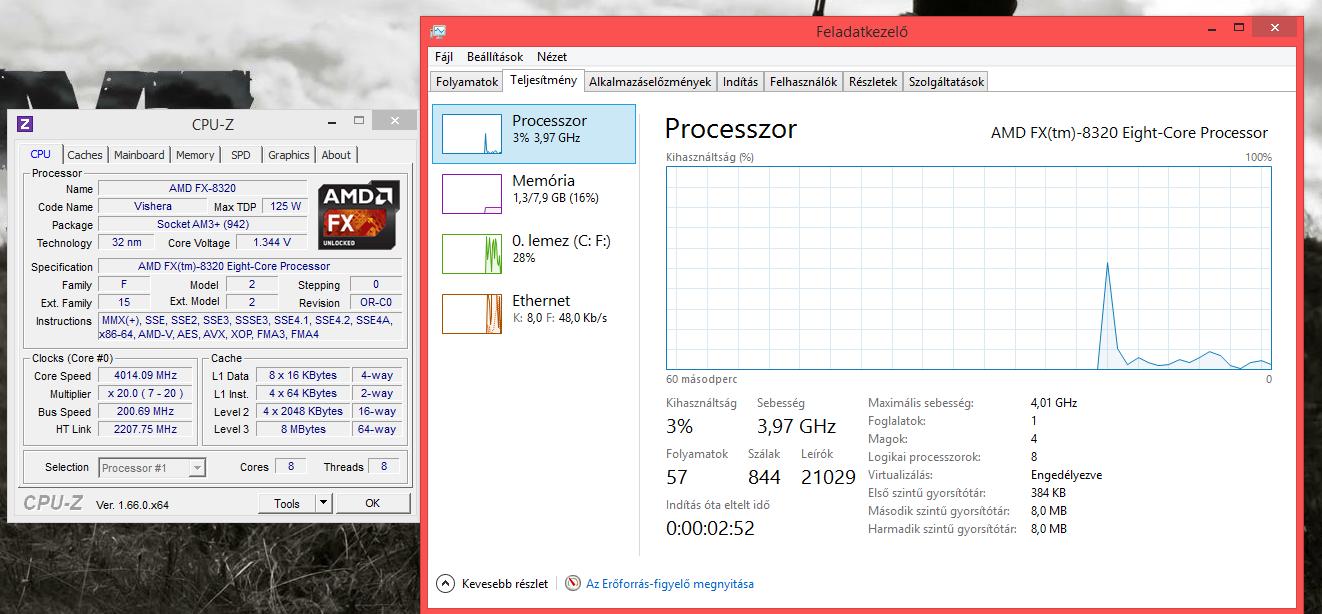Click the Kevesebb részlet label
1322x614 pixels.
coord(504,584)
